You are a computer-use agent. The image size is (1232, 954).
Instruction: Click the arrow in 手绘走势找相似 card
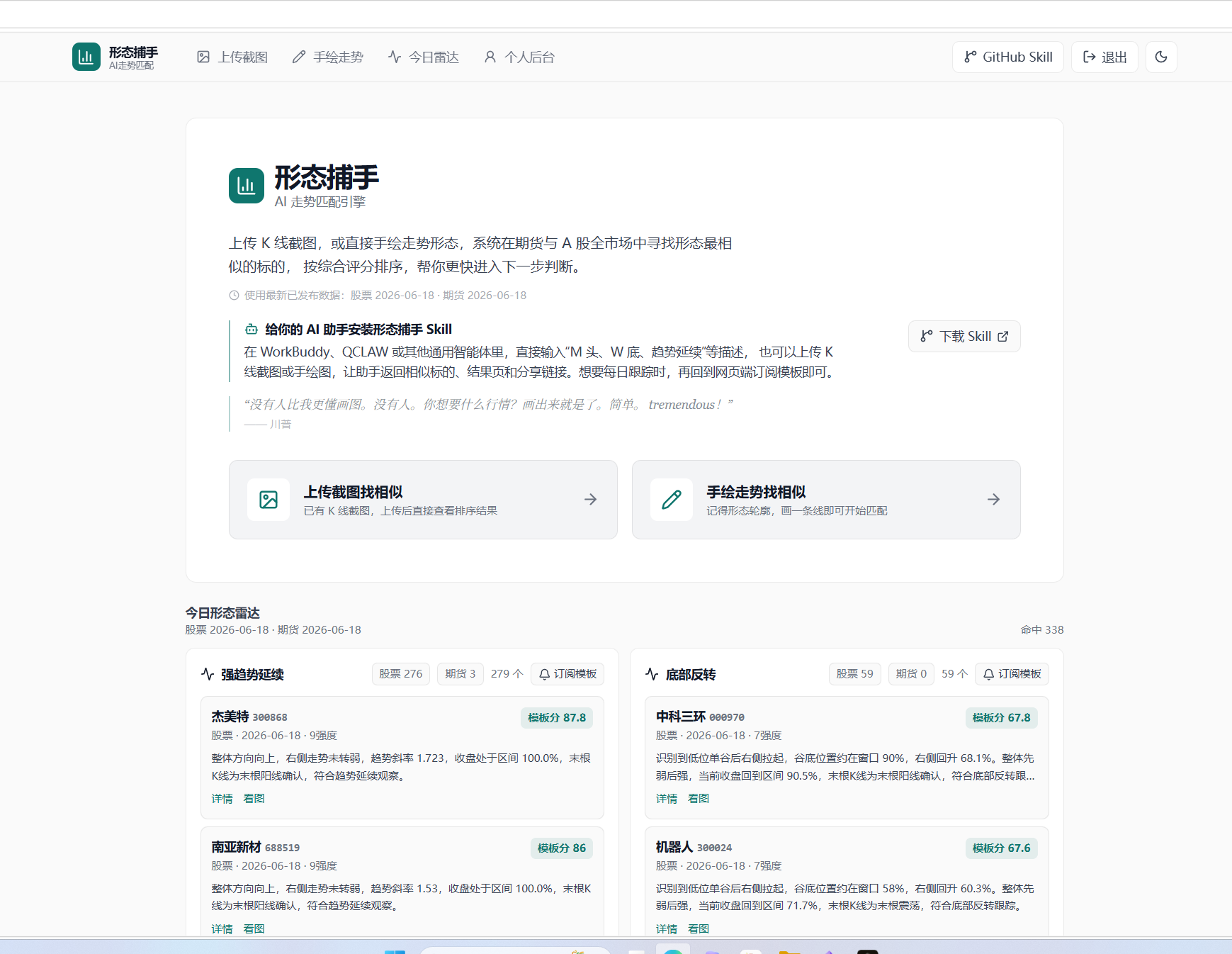point(993,500)
